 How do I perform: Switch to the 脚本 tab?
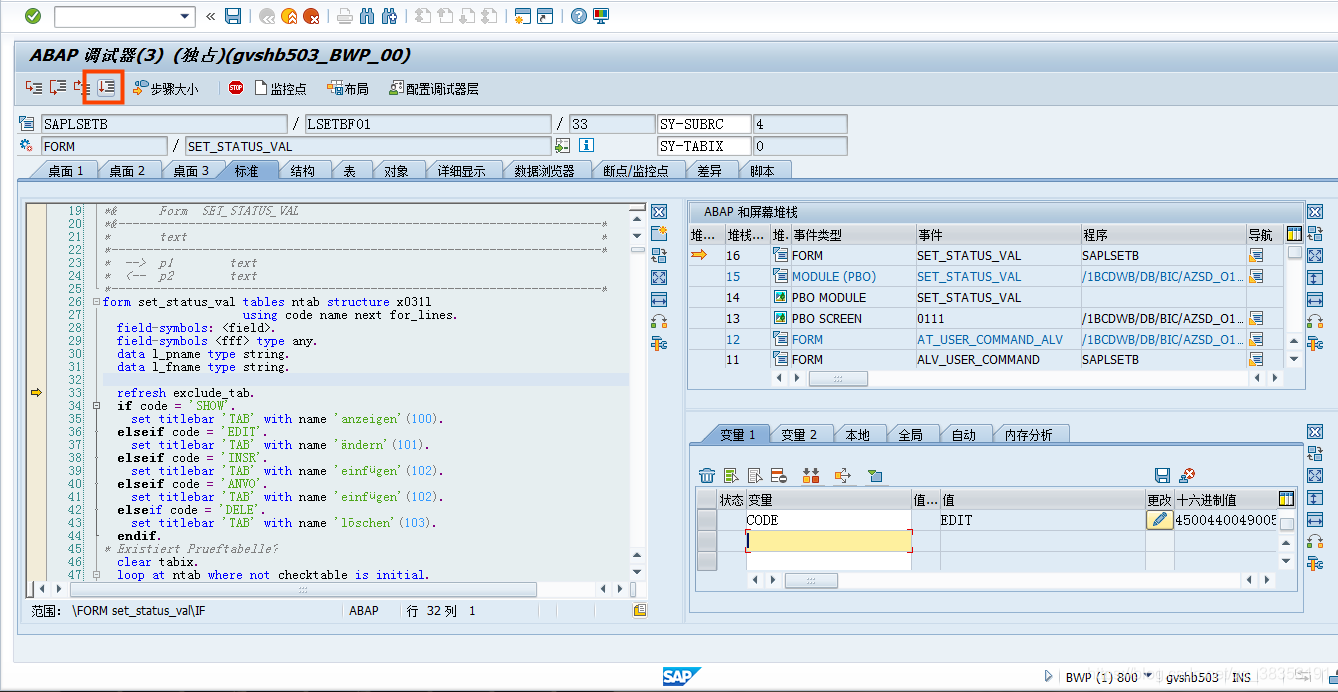[762, 171]
